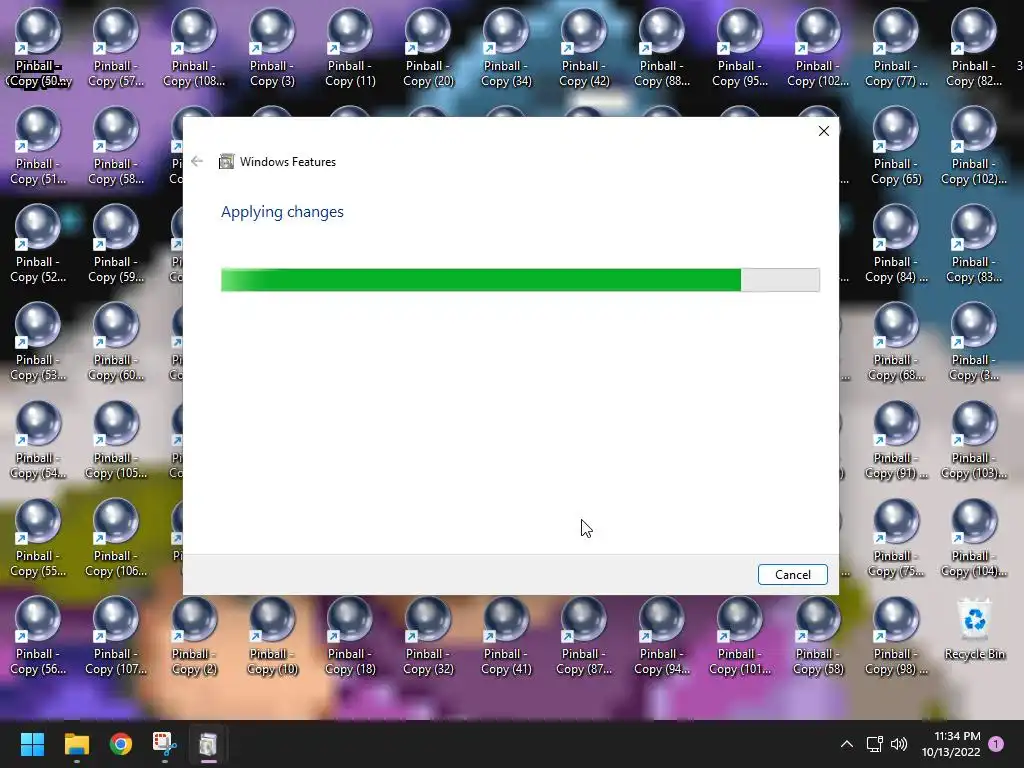This screenshot has width=1024, height=768.
Task: Open the volume control tray icon
Action: 899,744
